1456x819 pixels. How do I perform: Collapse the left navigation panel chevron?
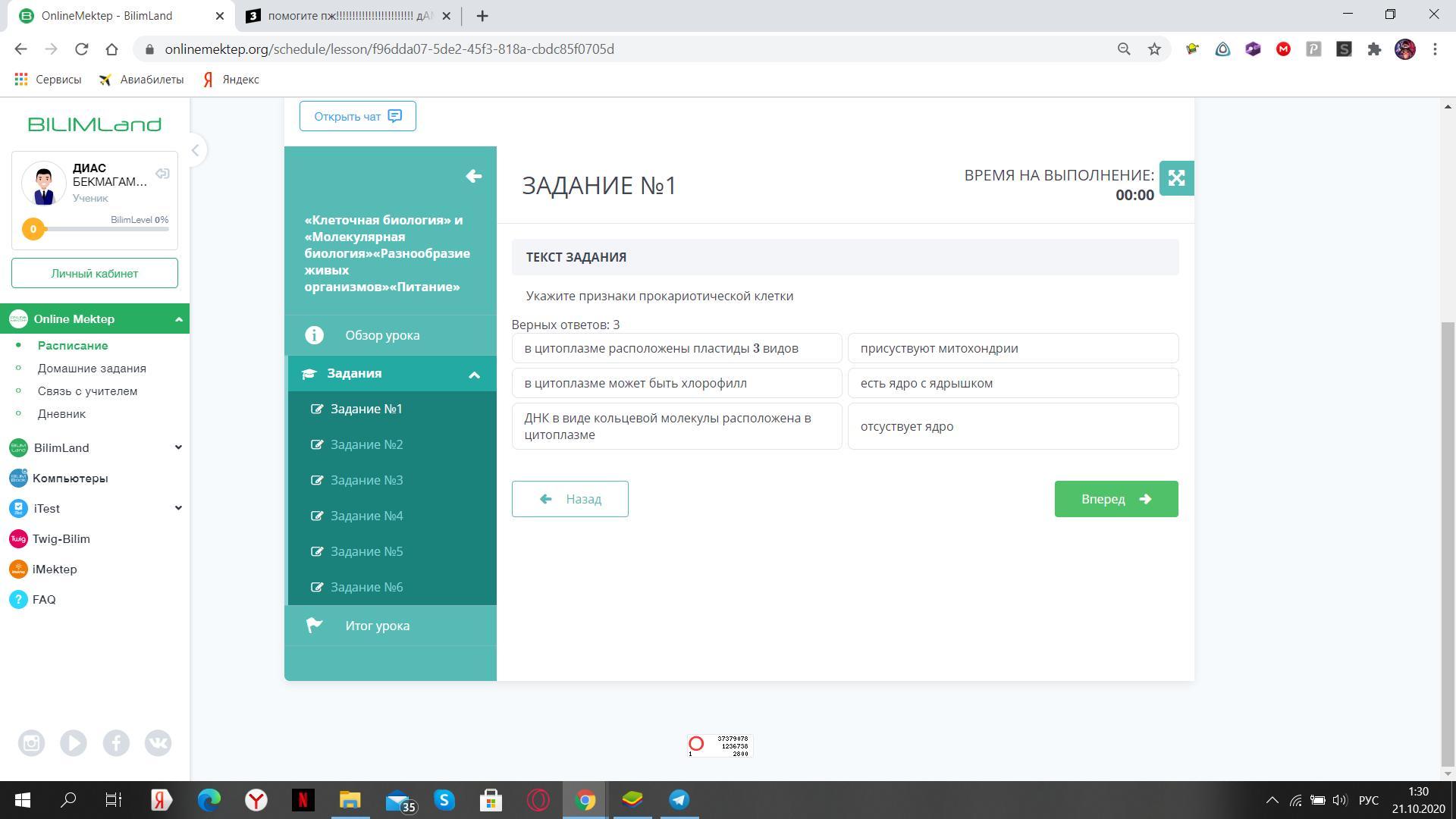coord(195,150)
